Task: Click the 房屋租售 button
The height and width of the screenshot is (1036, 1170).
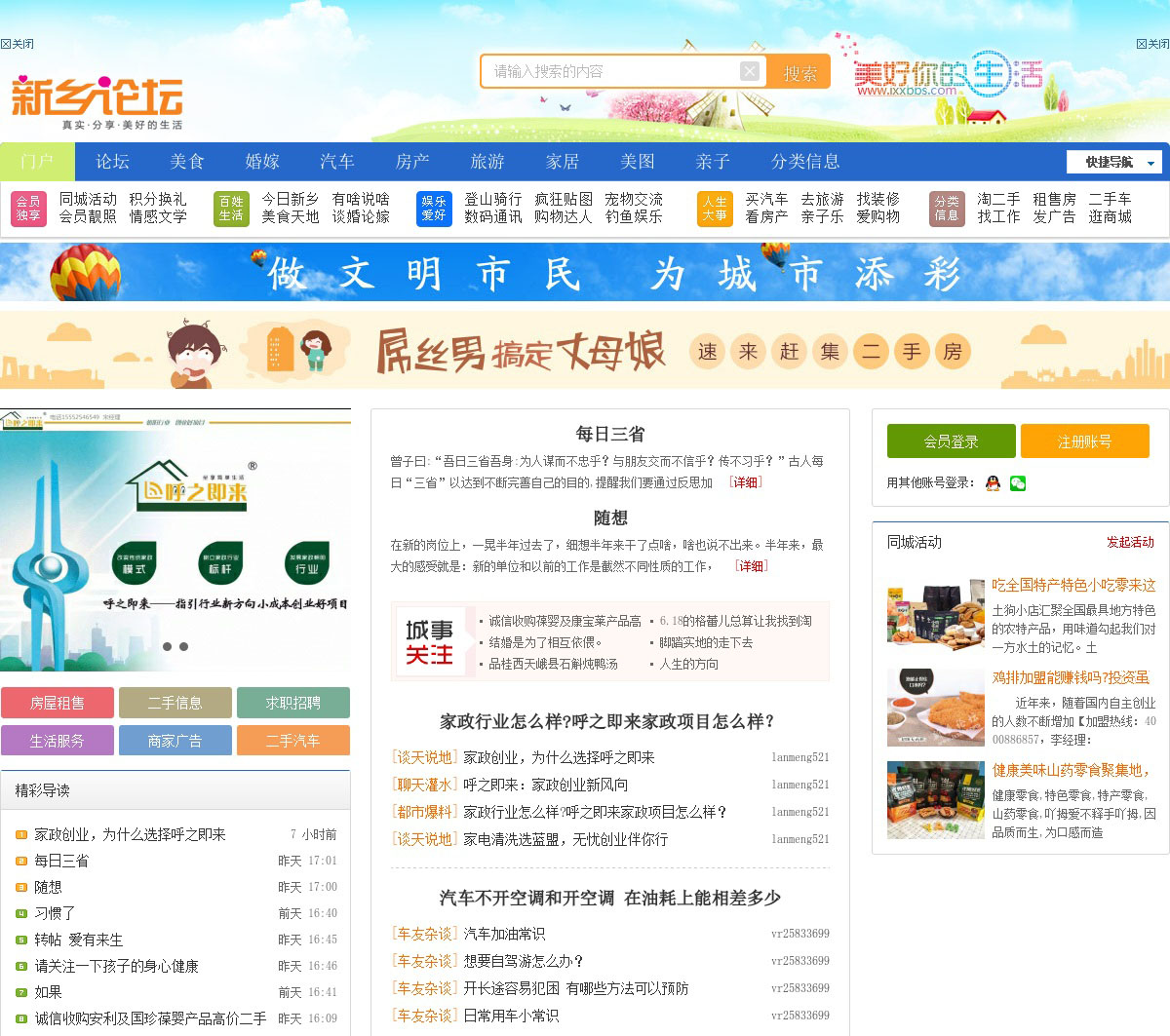Action: coord(58,703)
